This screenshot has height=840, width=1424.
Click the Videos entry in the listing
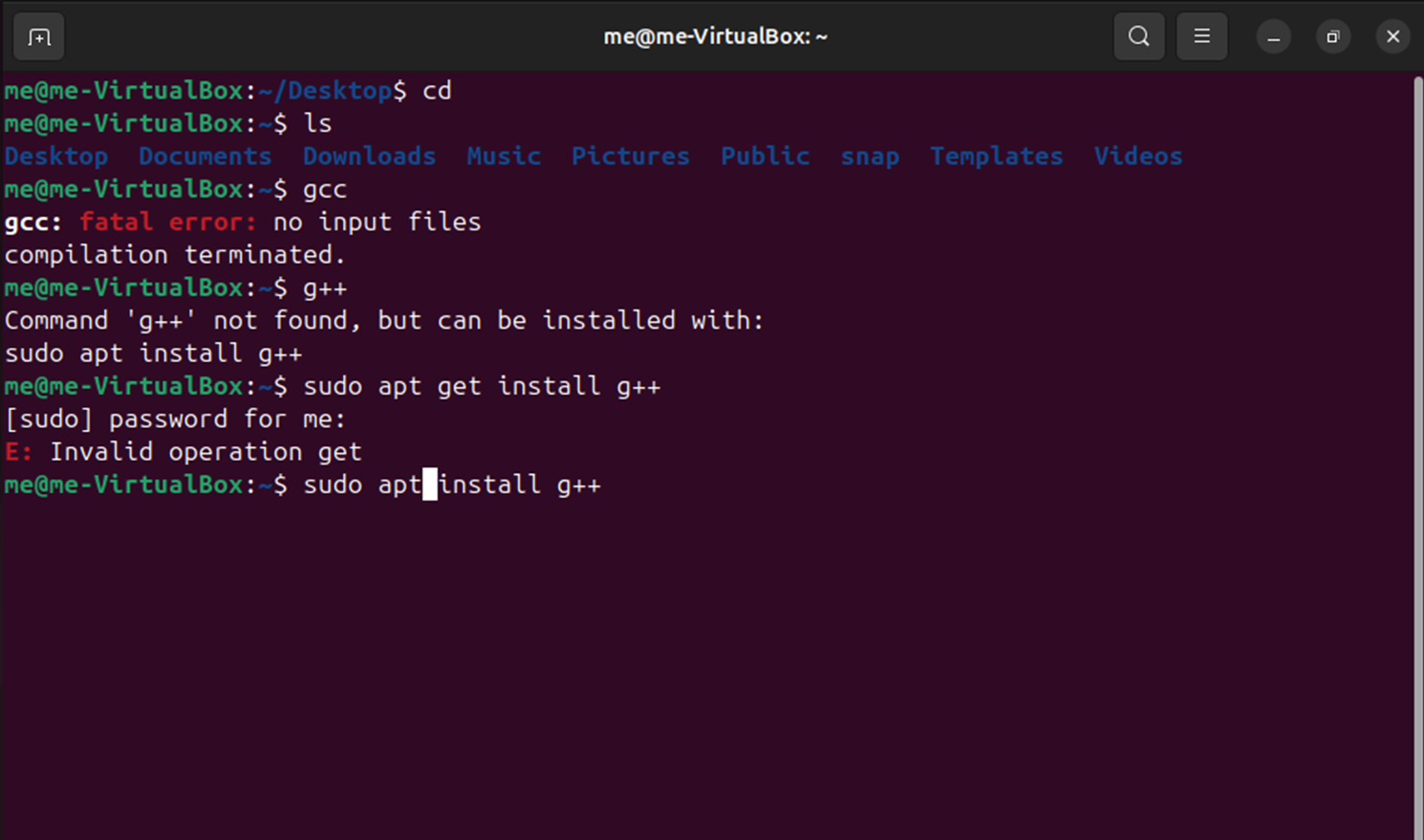(1137, 156)
